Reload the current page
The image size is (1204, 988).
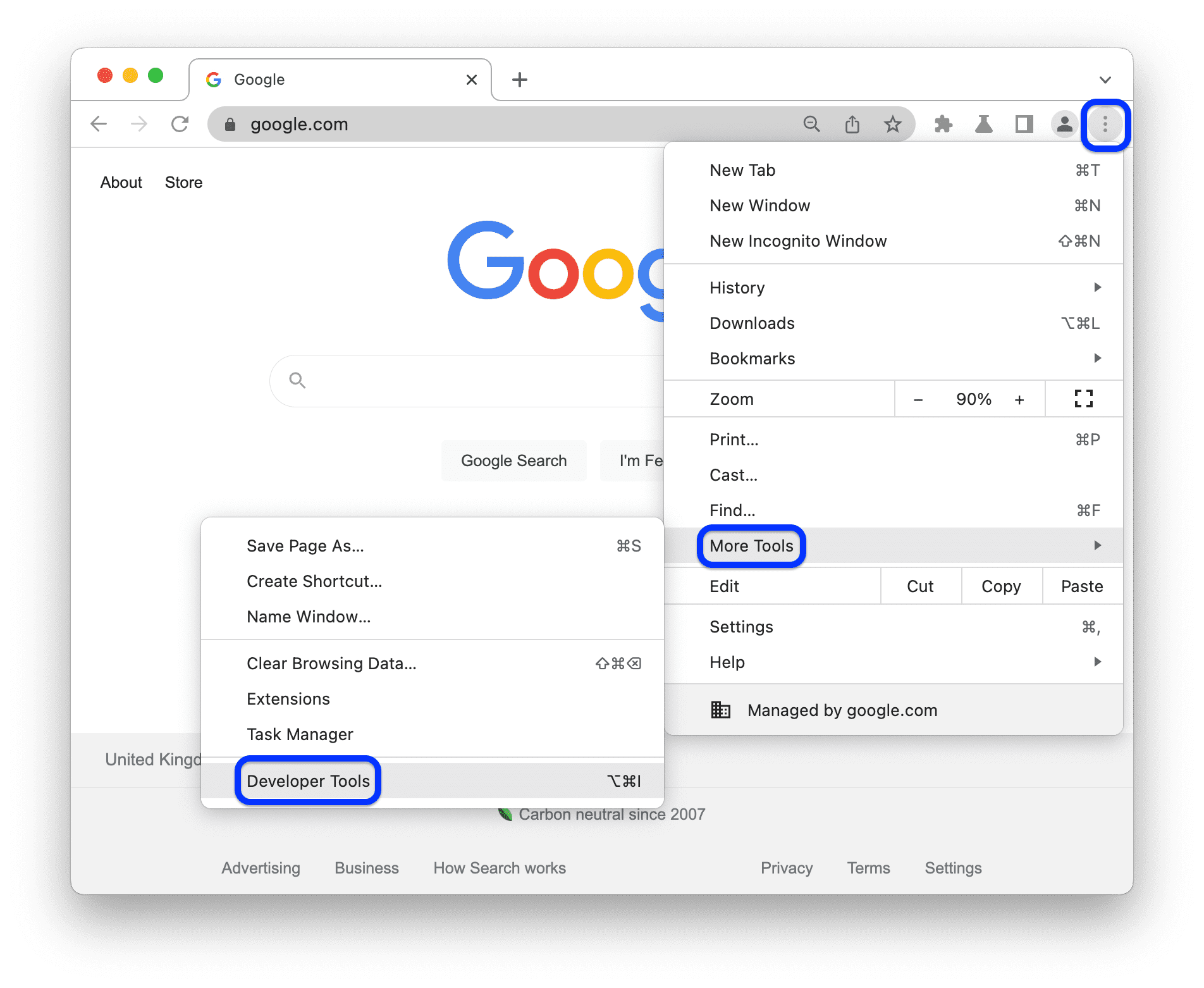pos(180,124)
